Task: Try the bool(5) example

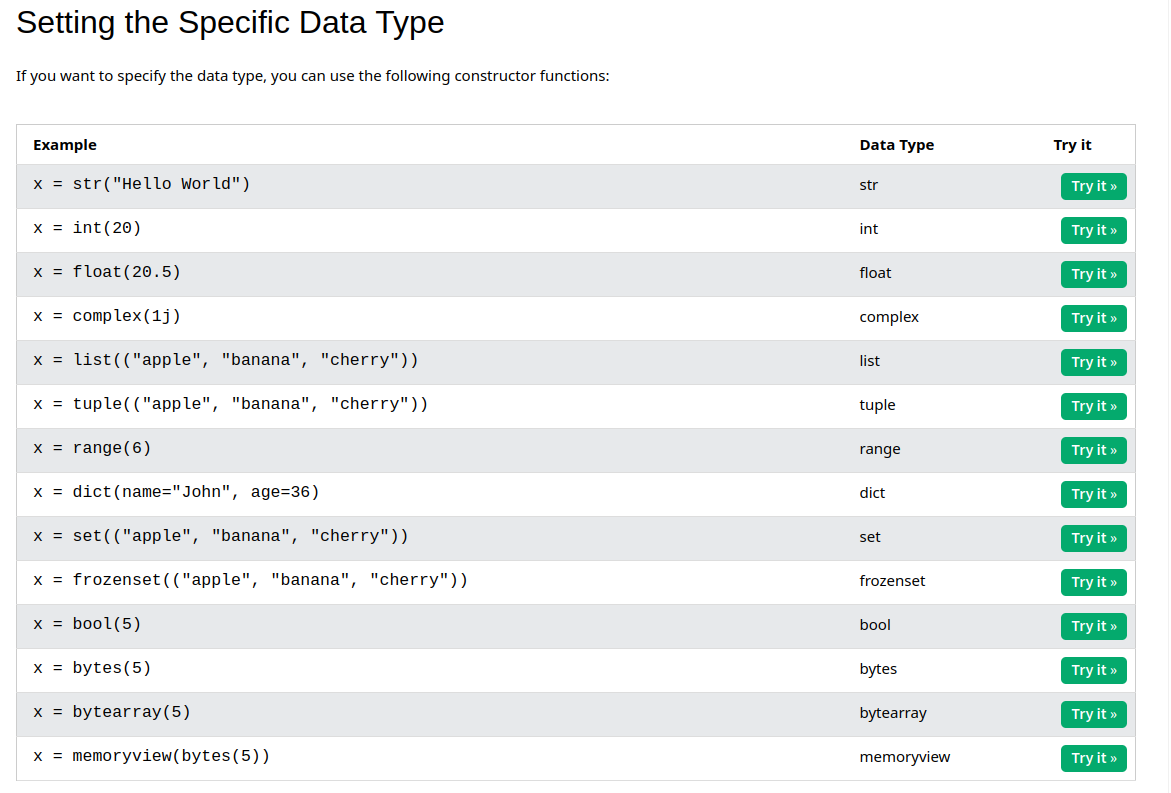Action: 1093,626
